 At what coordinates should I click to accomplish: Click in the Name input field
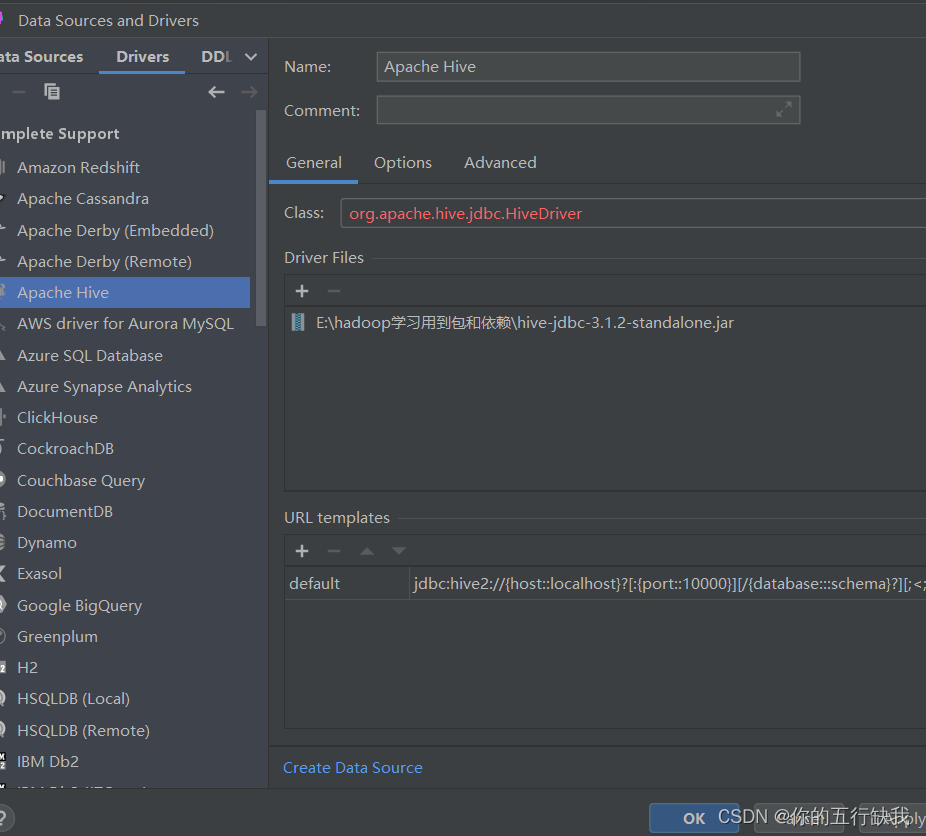588,67
